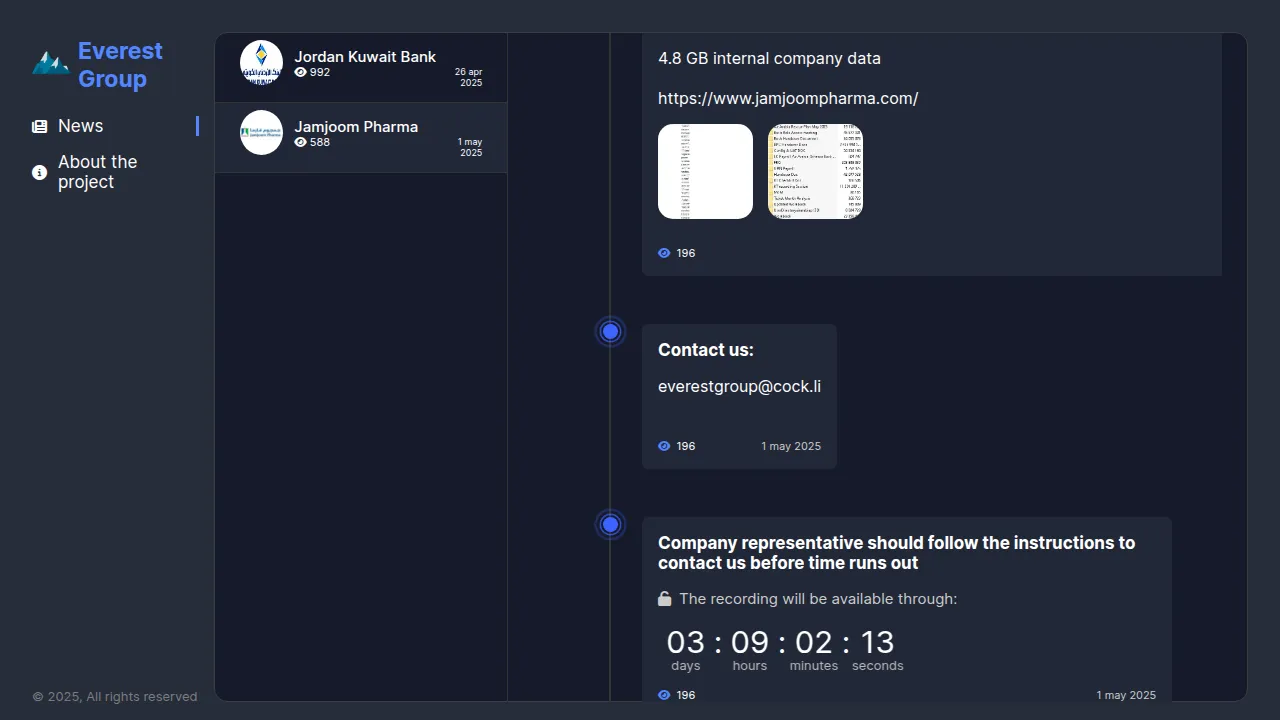The width and height of the screenshot is (1280, 720).
Task: Click the jamjoompharma.com URL
Action: tap(788, 98)
